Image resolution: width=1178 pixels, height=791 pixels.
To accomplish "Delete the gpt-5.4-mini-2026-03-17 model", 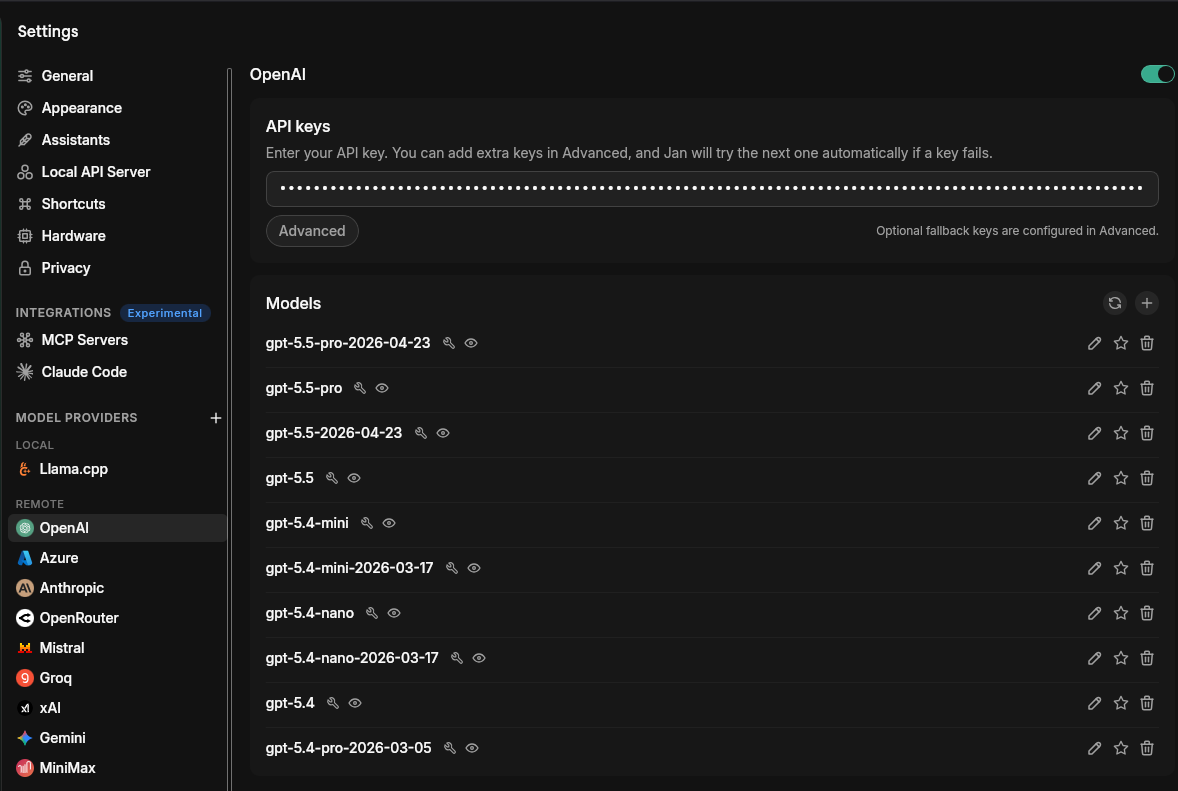I will (x=1146, y=569).
